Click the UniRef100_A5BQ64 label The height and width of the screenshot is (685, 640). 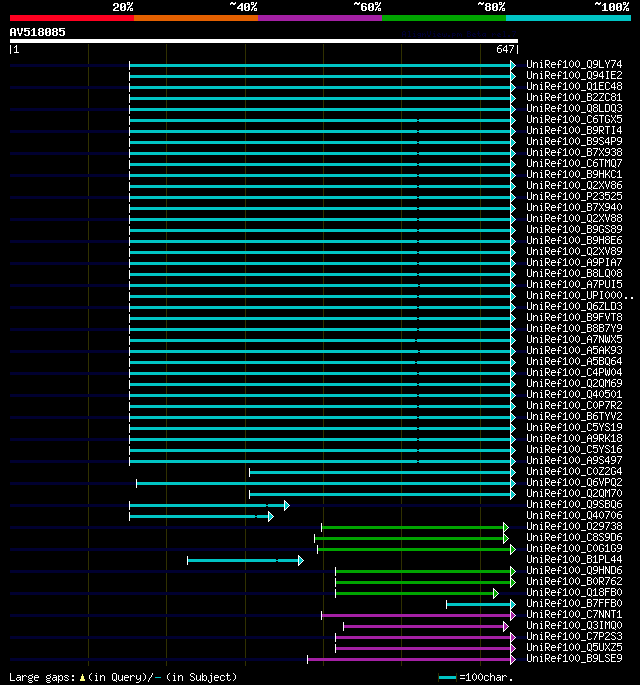click(x=574, y=361)
